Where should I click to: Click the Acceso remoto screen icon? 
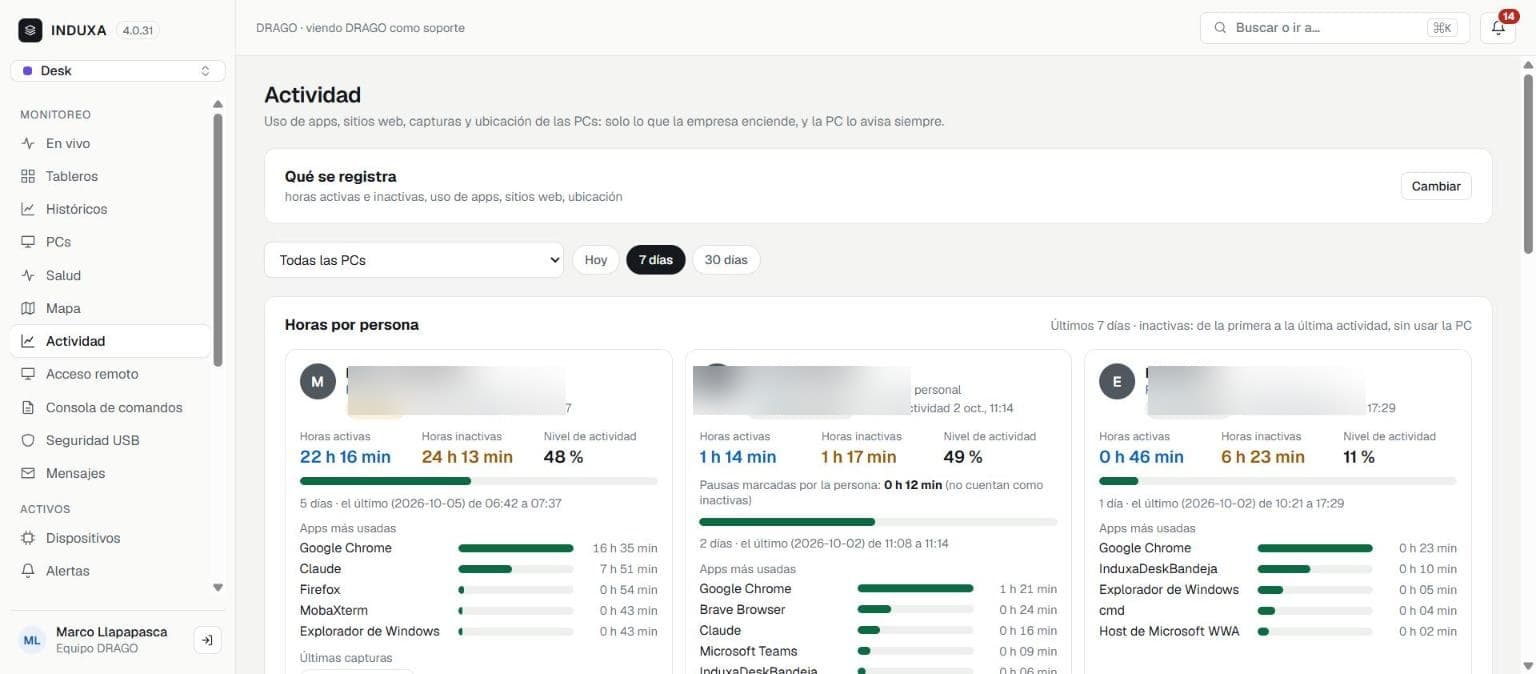28,374
